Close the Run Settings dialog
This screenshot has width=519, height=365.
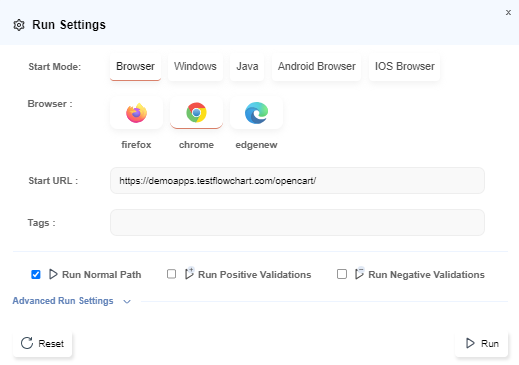pyautogui.click(x=508, y=13)
